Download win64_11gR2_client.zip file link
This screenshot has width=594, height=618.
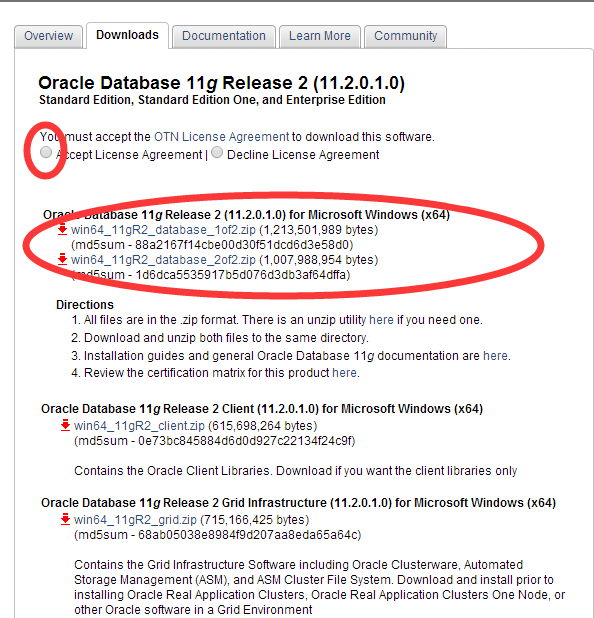139,426
